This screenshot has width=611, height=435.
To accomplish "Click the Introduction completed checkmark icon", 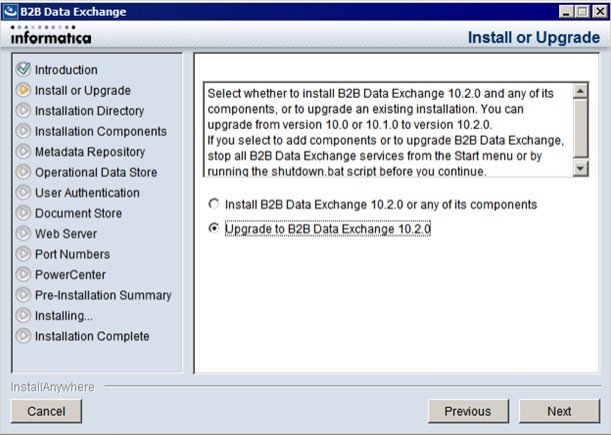I will point(23,69).
